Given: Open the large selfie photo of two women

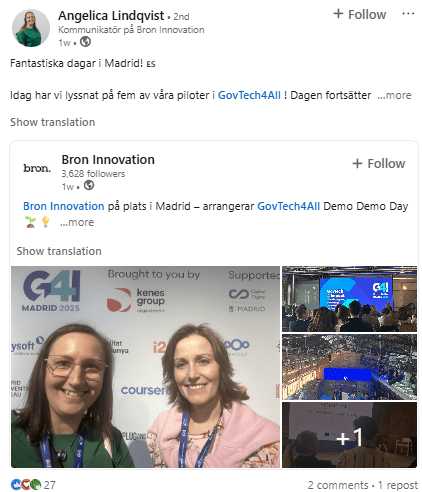Looking at the screenshot, I should tap(145, 367).
